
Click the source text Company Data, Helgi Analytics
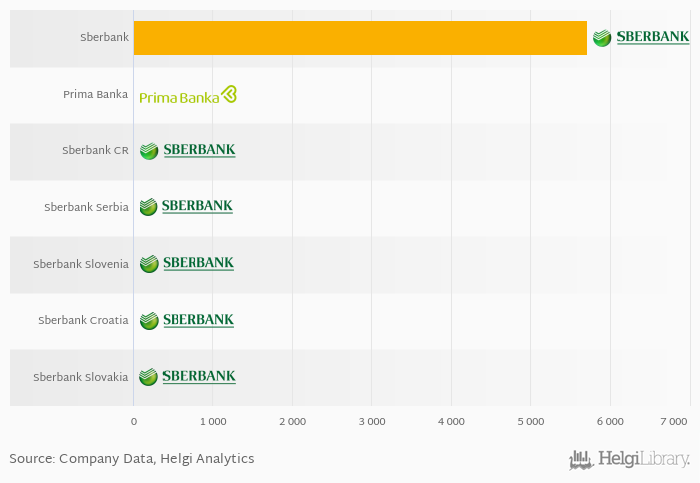[157, 459]
